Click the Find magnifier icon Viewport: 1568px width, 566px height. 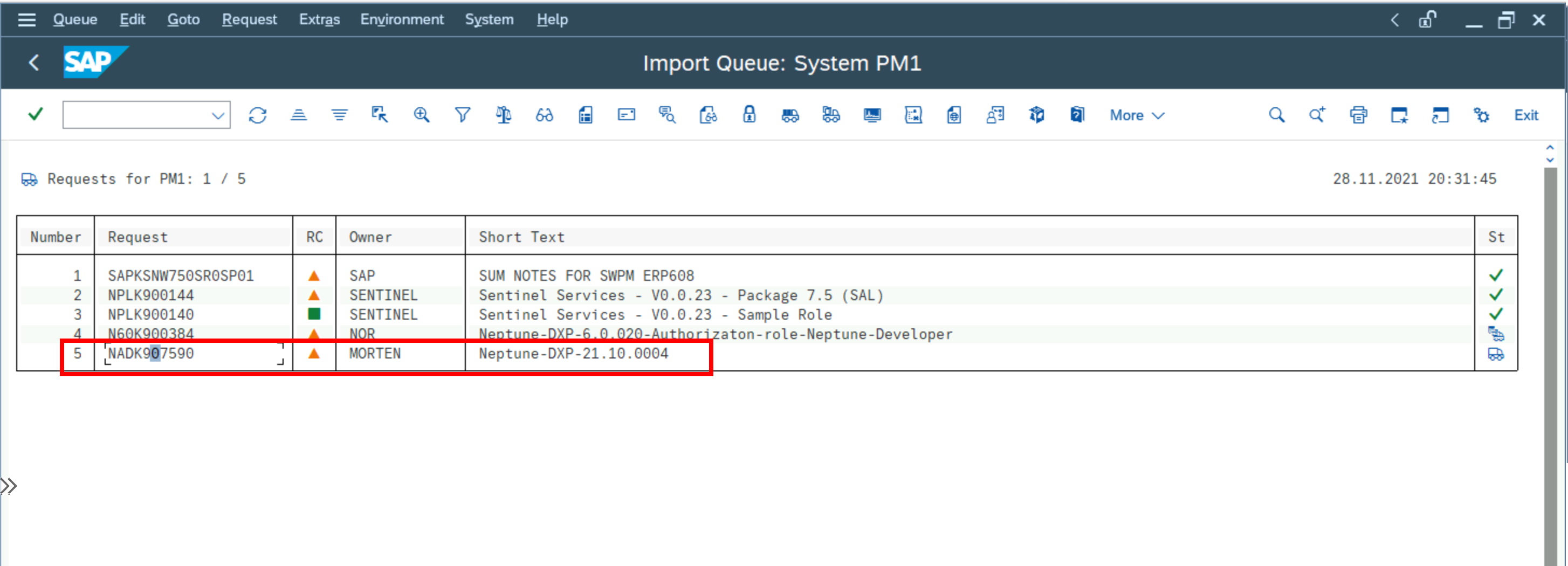point(1276,115)
